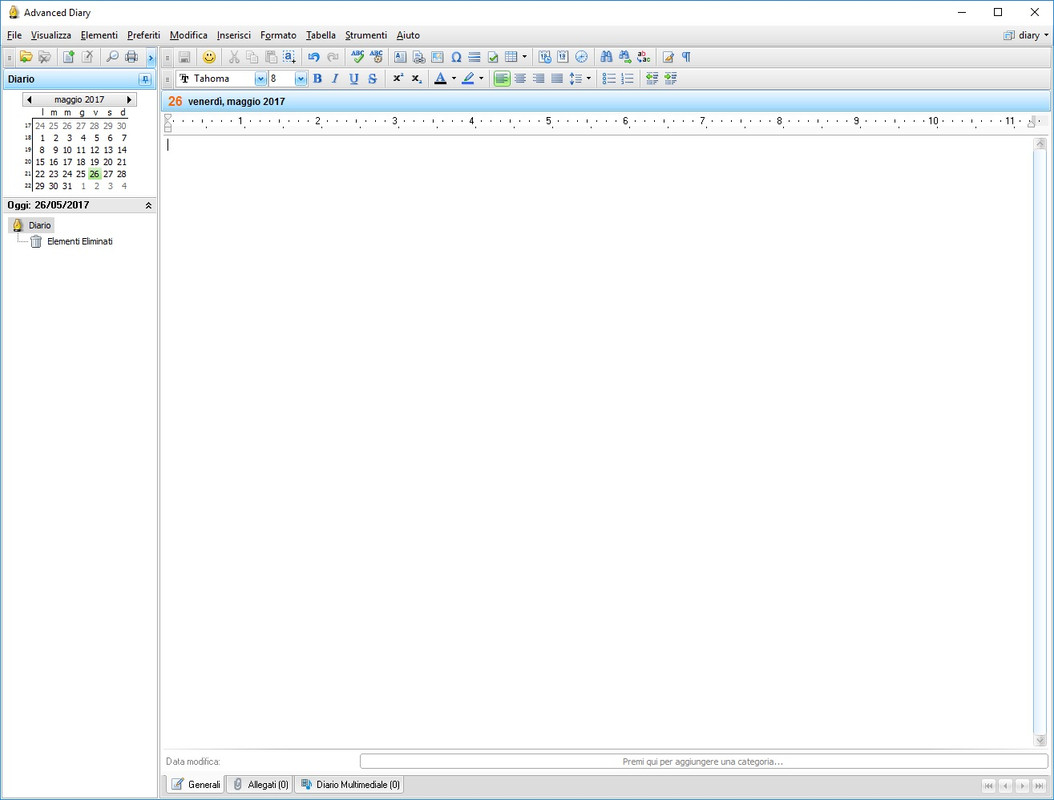
Task: Toggle italic formatting
Action: click(335, 79)
